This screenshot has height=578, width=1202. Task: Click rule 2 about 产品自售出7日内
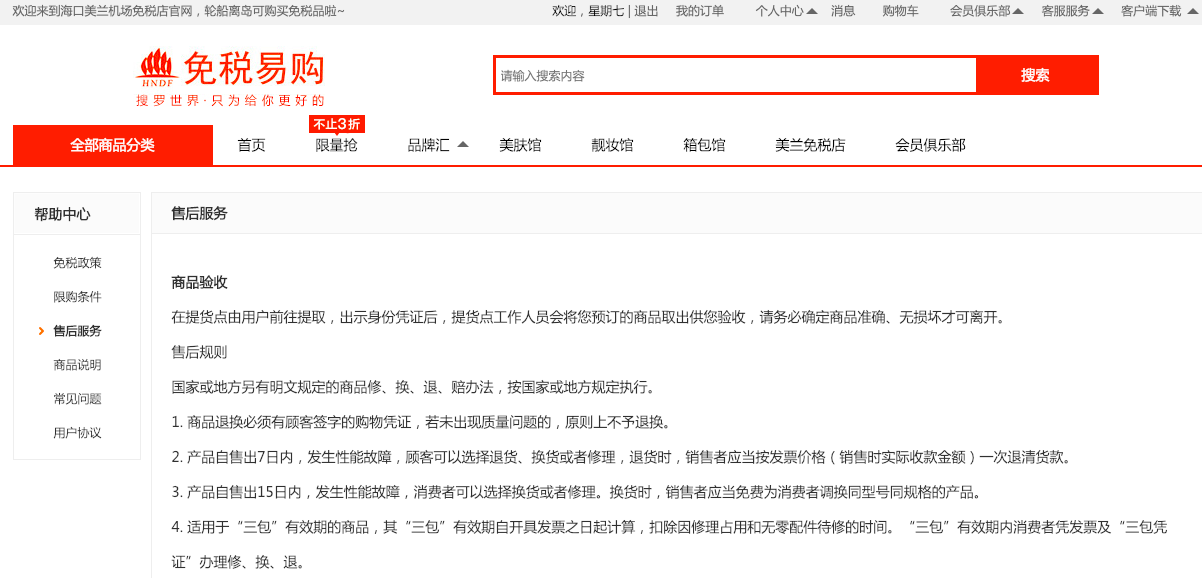pos(621,457)
